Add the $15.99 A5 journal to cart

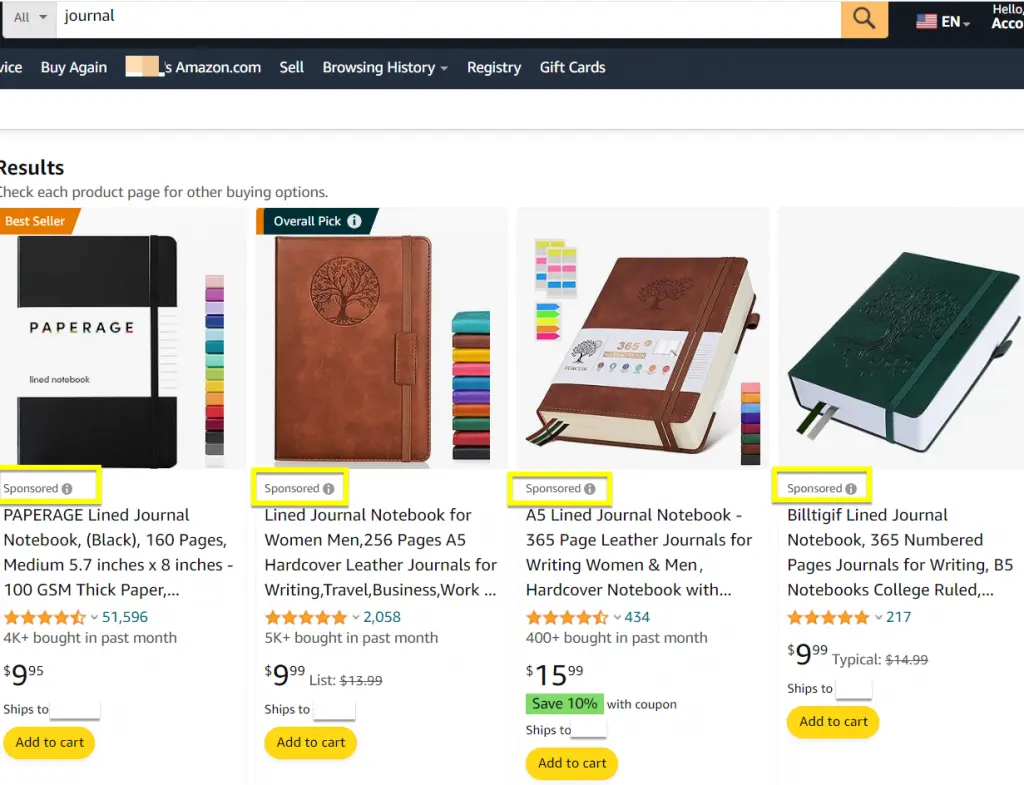tap(572, 763)
